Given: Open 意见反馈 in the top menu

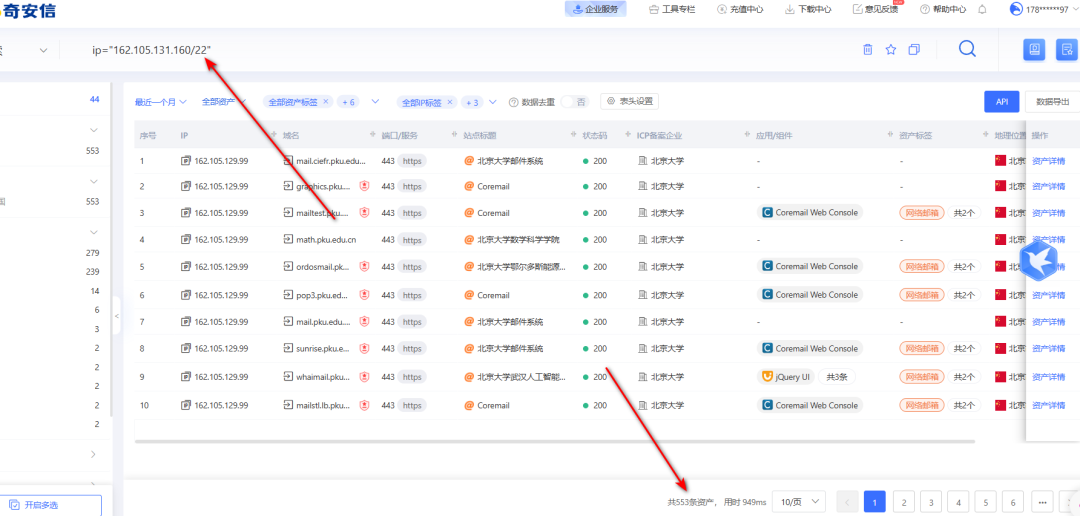Looking at the screenshot, I should click(x=876, y=10).
